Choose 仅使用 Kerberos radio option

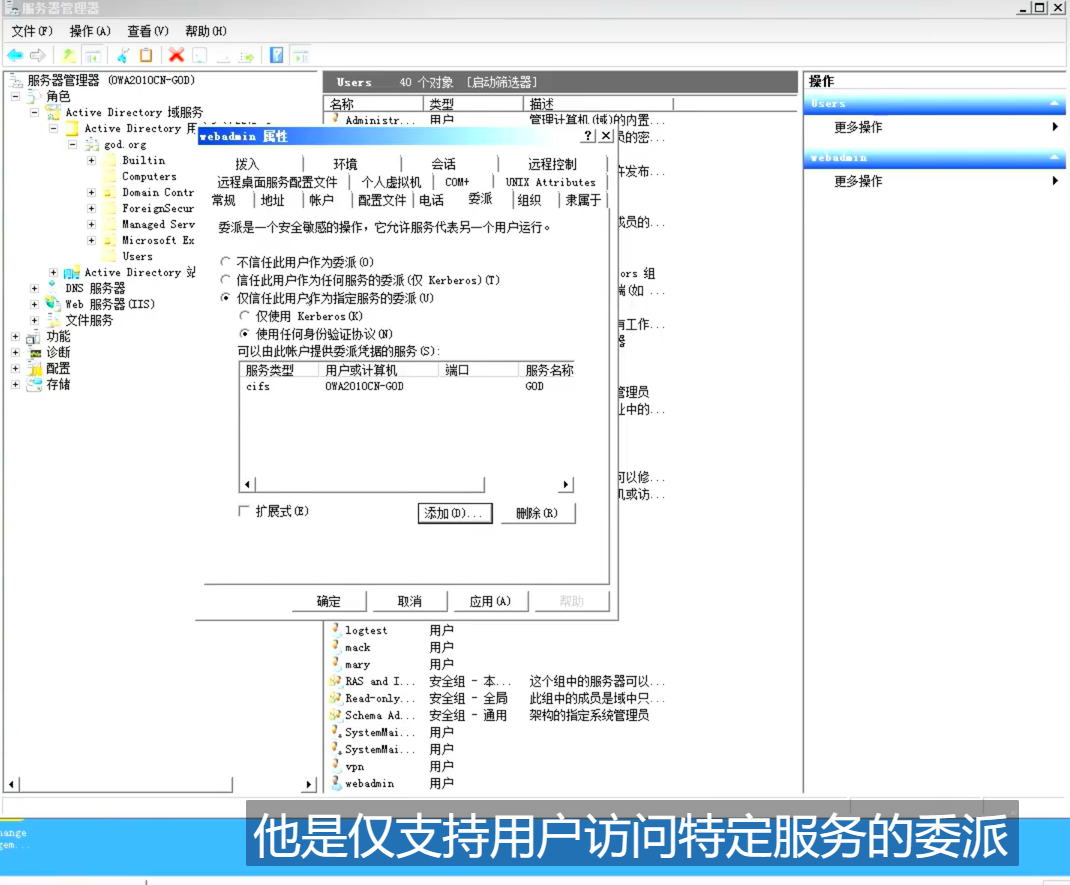(x=244, y=316)
